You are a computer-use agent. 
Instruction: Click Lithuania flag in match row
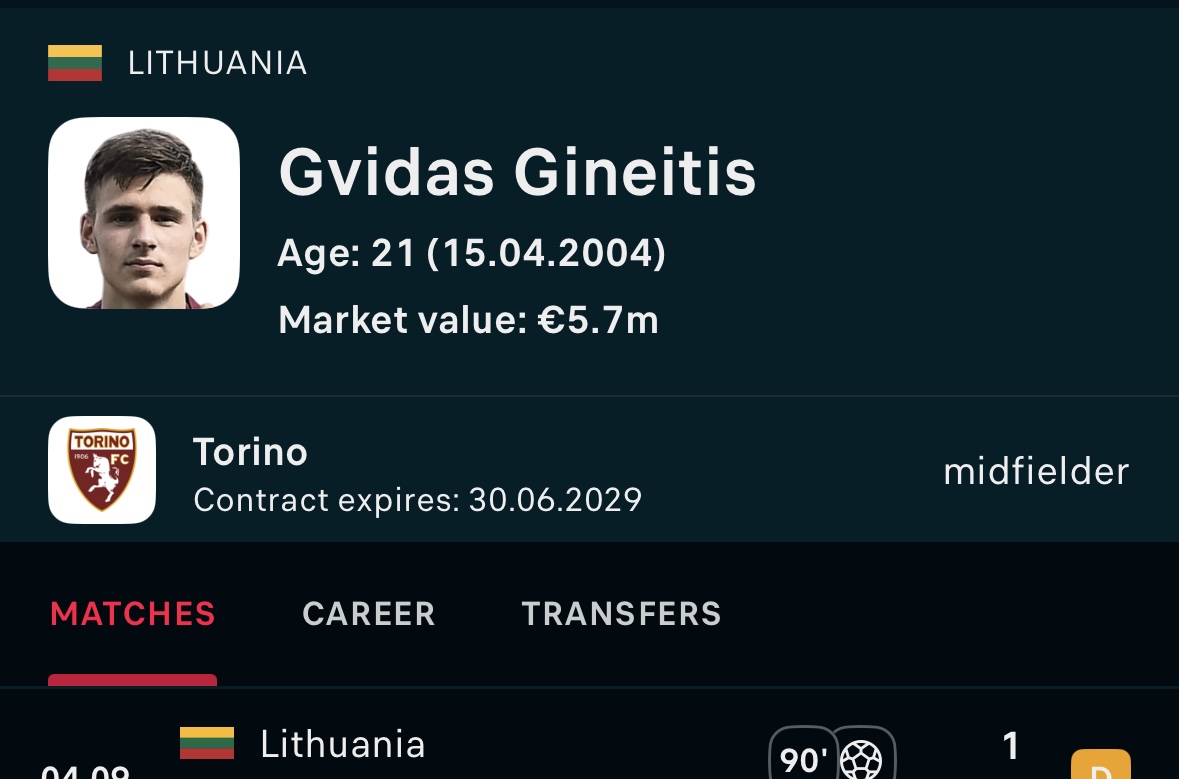pyautogui.click(x=207, y=743)
